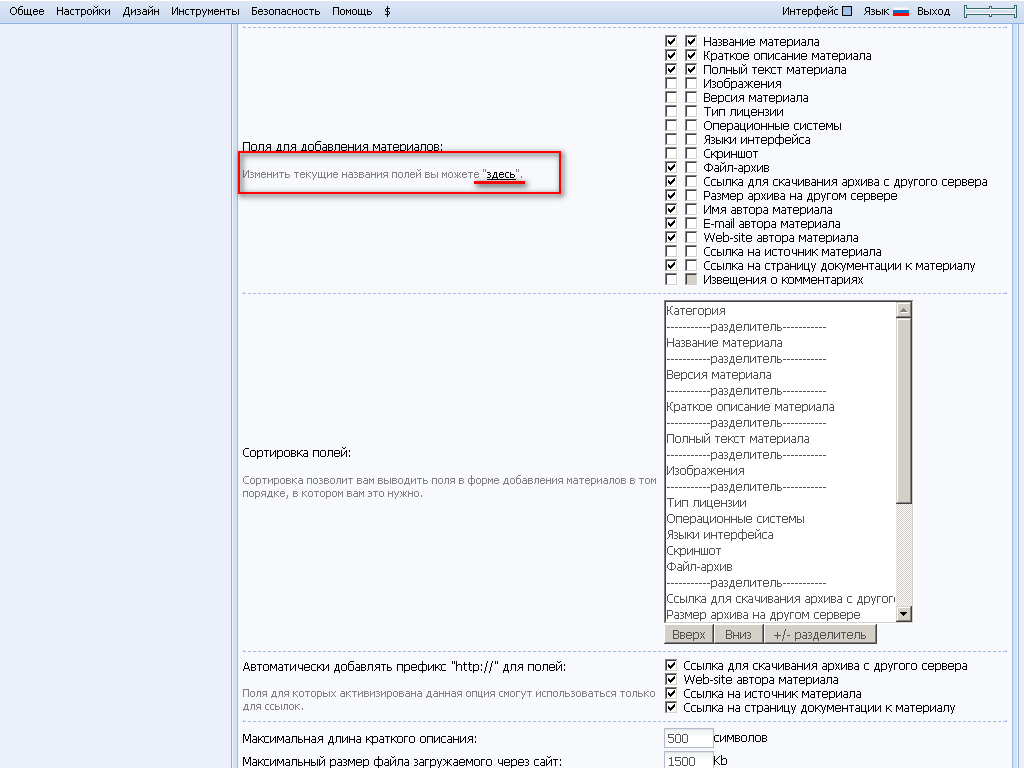Enable second checkbox for E-mail автора материала
The height and width of the screenshot is (768, 1024).
691,223
